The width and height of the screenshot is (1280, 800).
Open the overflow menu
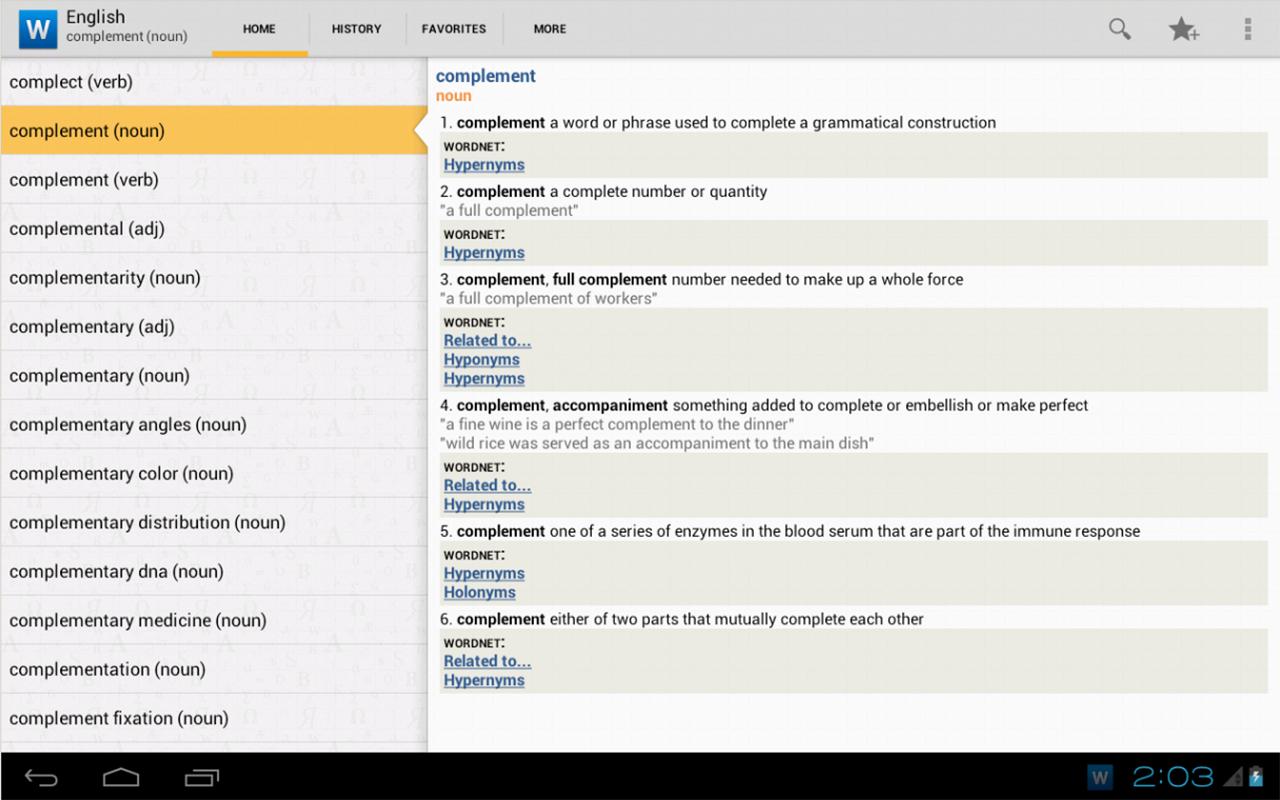(x=1247, y=29)
